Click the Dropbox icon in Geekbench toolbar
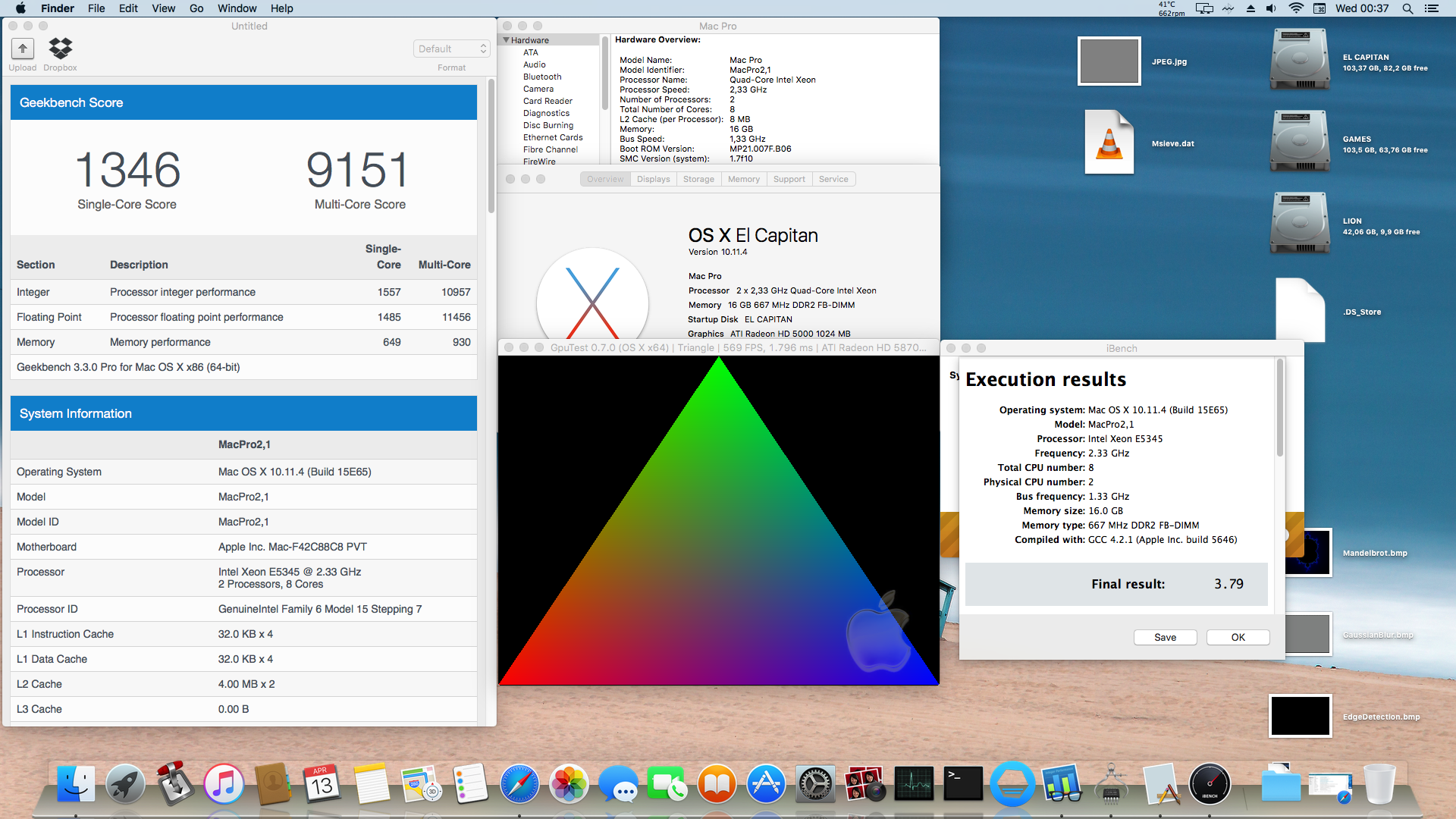Screen dimensions: 1456x819 point(61,49)
